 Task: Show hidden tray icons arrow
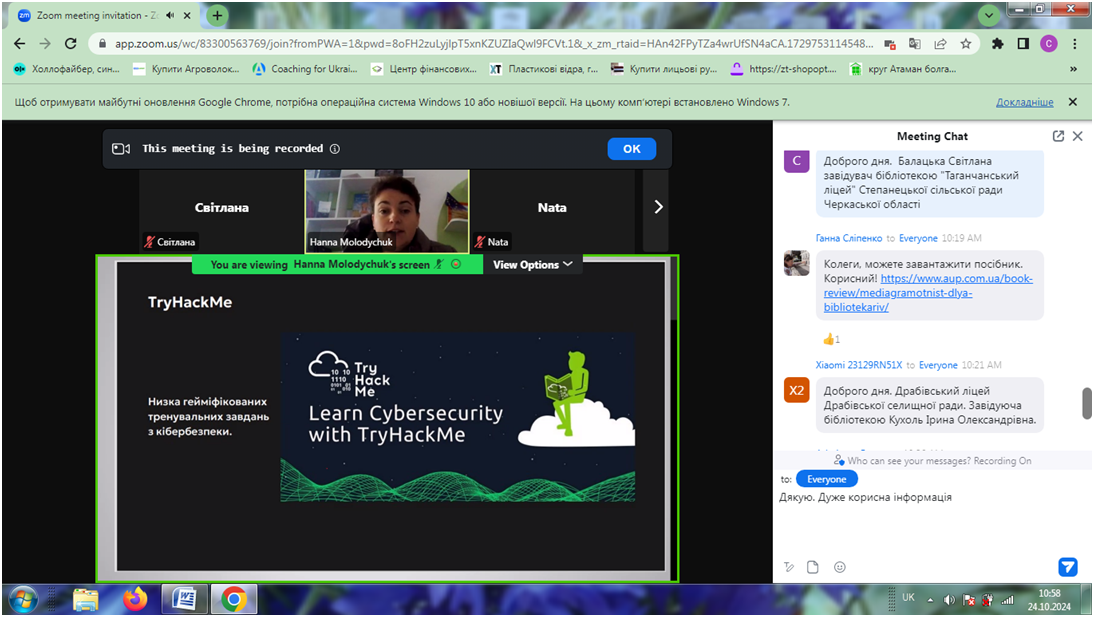[930, 600]
